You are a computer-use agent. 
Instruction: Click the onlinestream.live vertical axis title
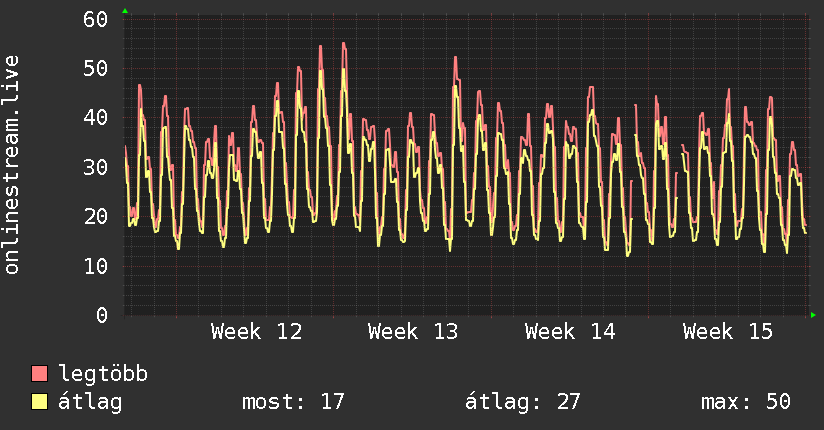pyautogui.click(x=12, y=165)
